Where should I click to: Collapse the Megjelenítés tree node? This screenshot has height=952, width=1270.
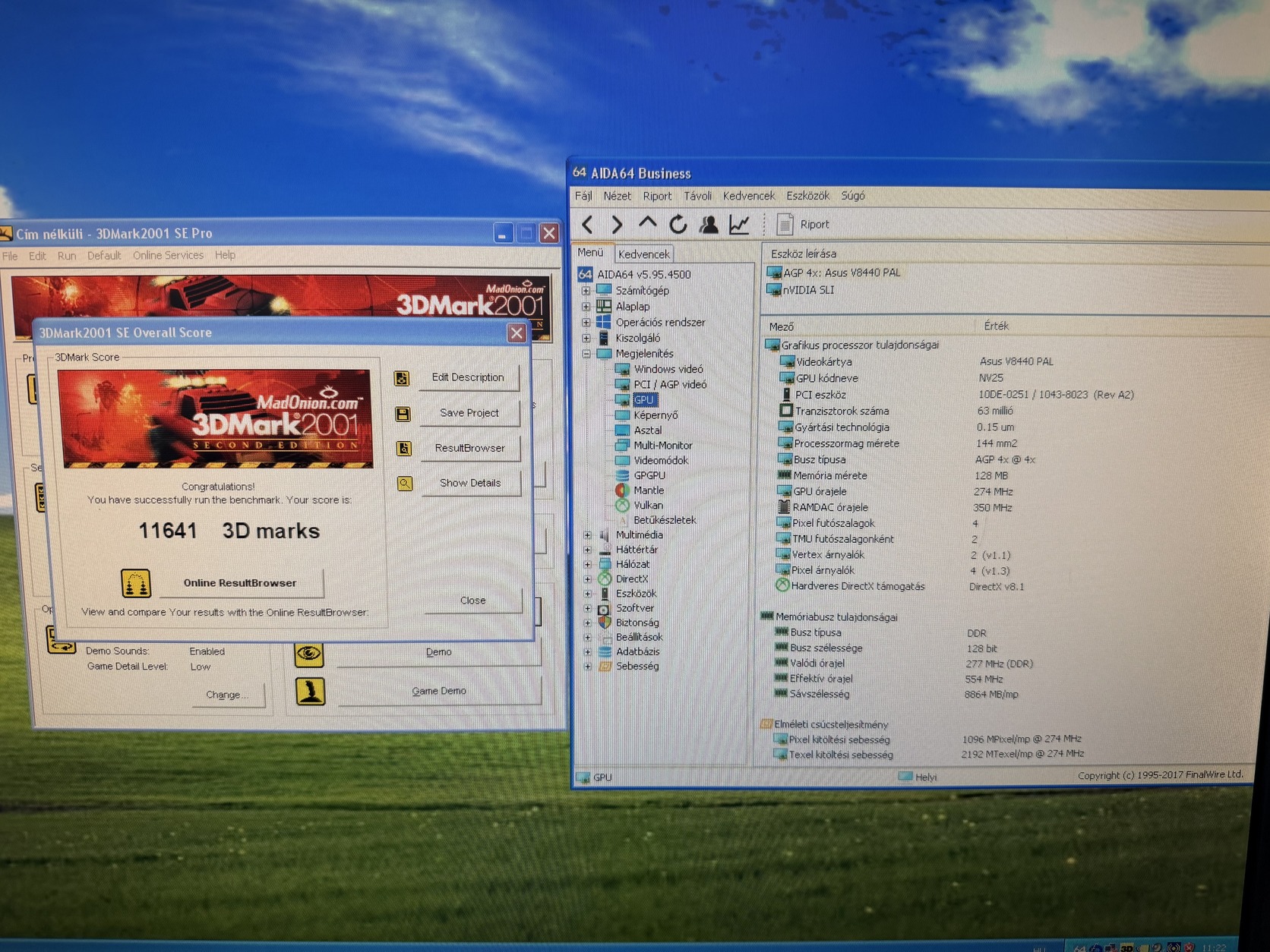[x=586, y=354]
